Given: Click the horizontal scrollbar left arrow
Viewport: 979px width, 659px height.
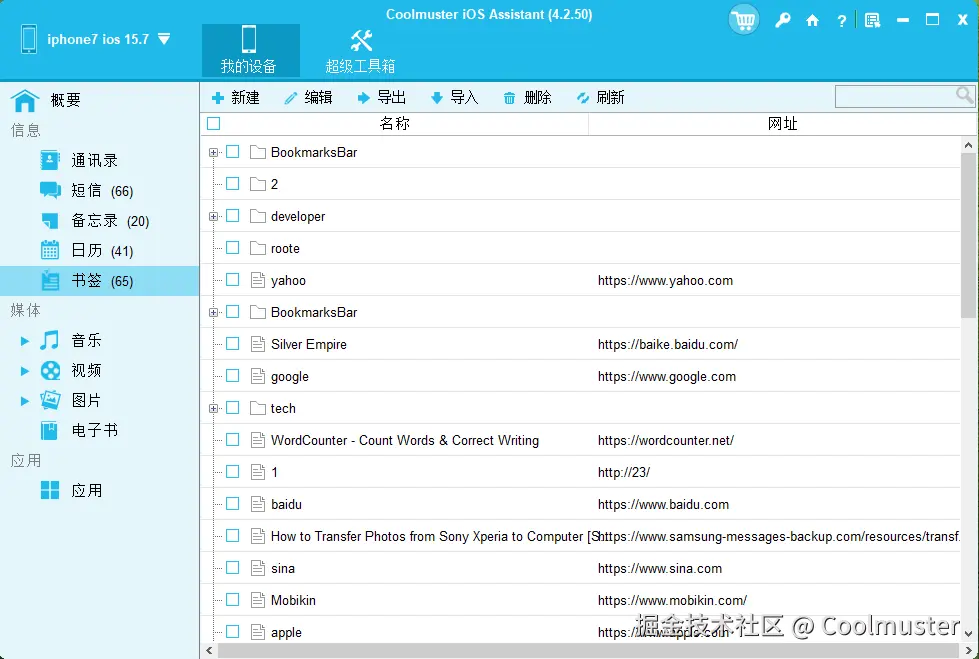Looking at the screenshot, I should pos(209,650).
